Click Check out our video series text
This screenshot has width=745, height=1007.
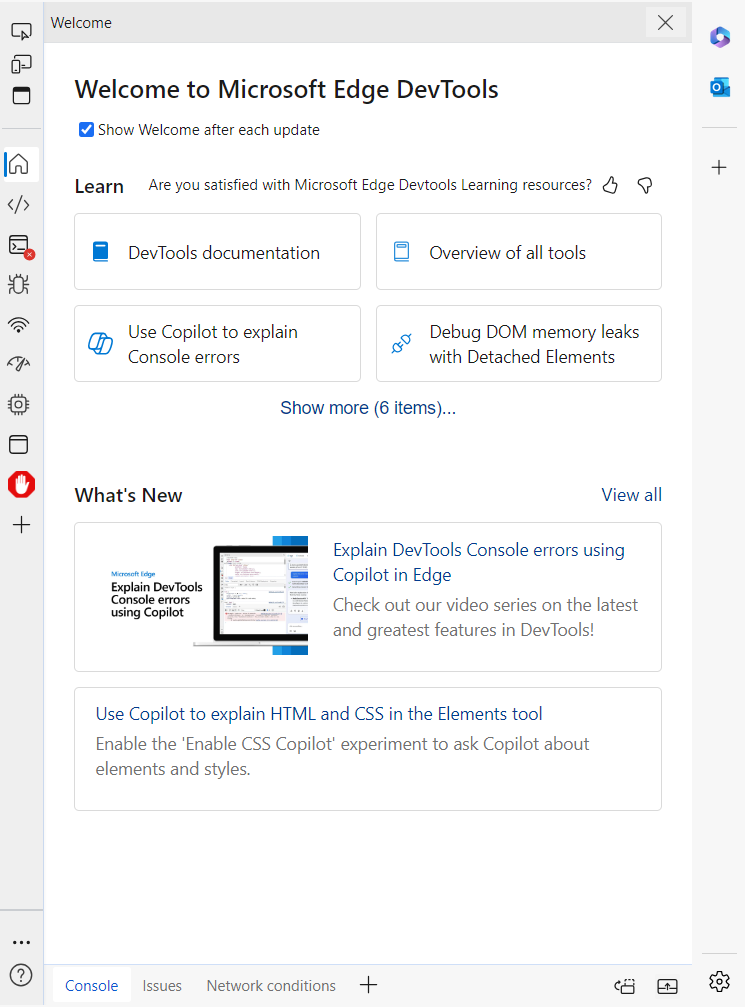click(486, 617)
